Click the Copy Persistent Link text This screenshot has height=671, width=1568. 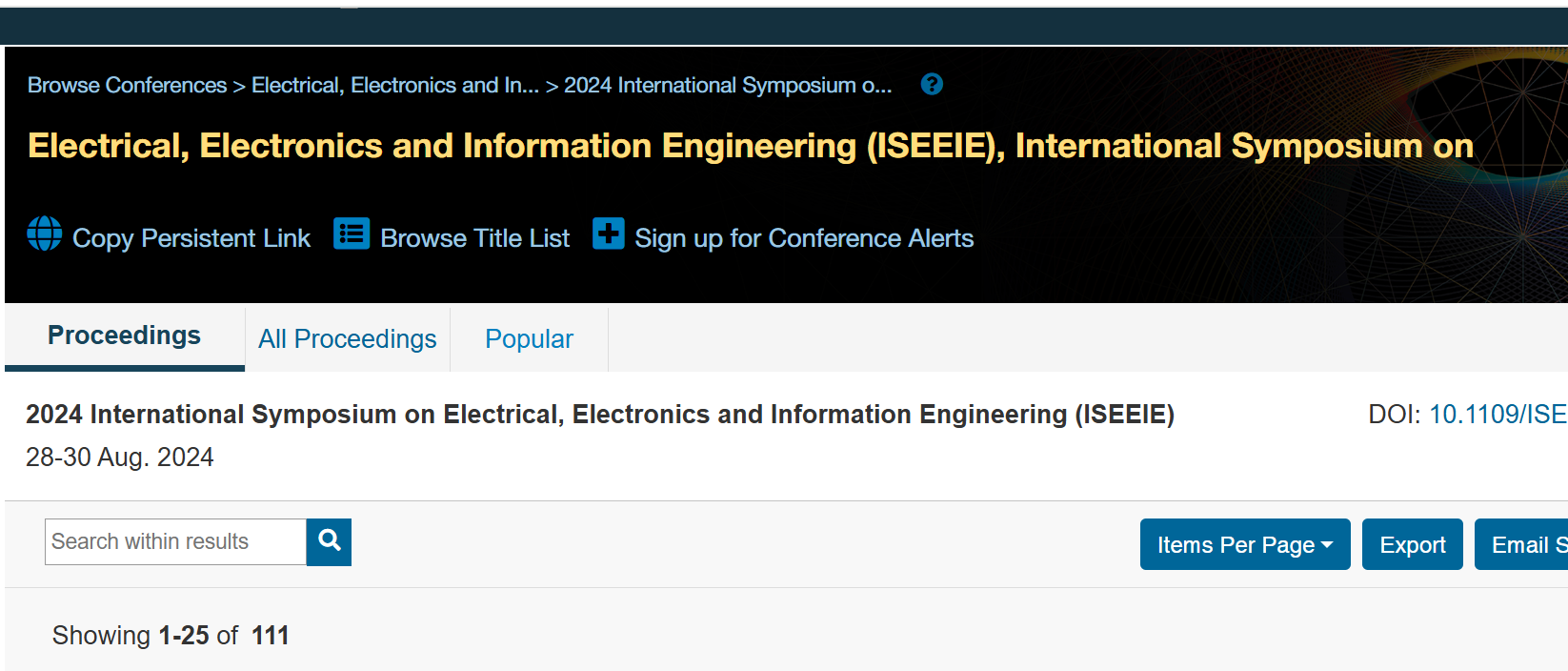click(x=191, y=238)
